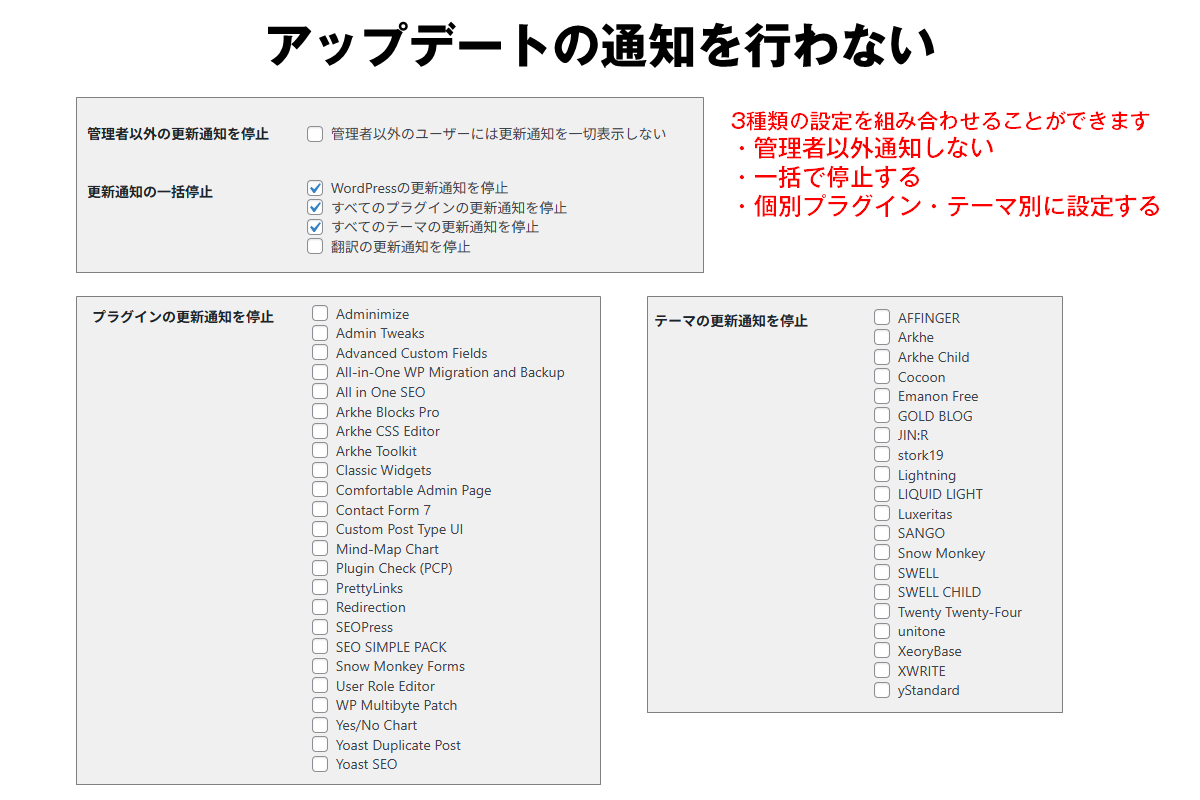Check Yoast Duplicate Post checkbox

(x=320, y=745)
